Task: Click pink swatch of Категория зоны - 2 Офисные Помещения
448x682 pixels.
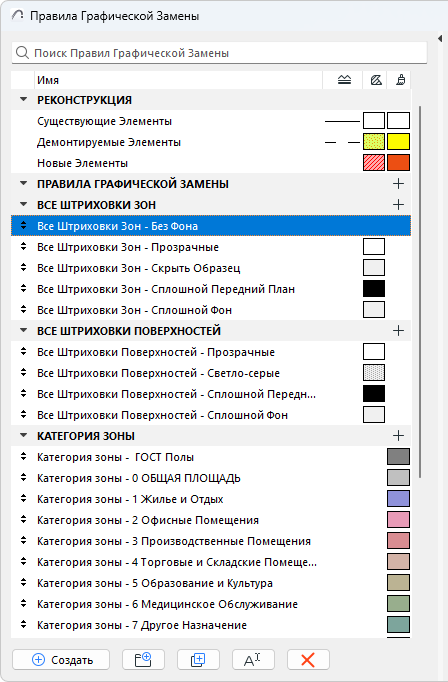Action: (398, 519)
